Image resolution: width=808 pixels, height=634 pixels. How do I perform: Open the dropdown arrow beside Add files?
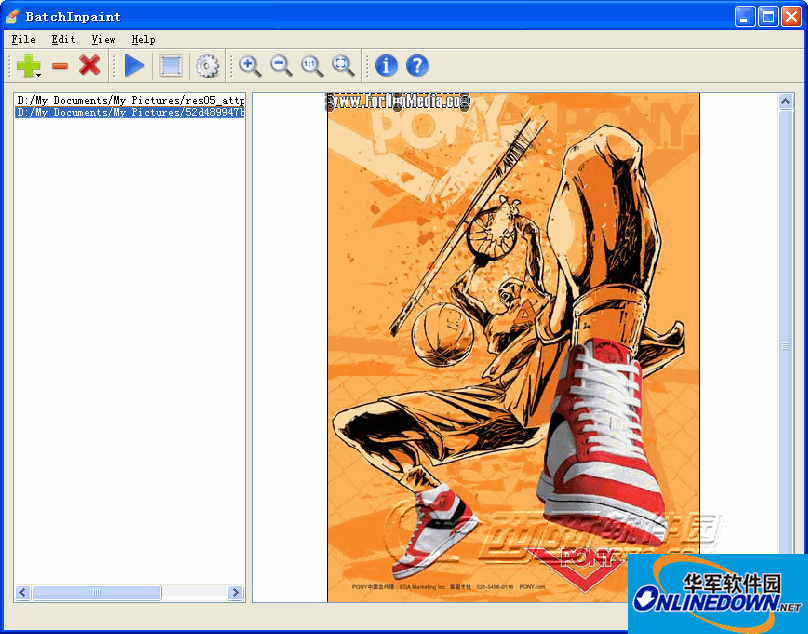[39, 75]
